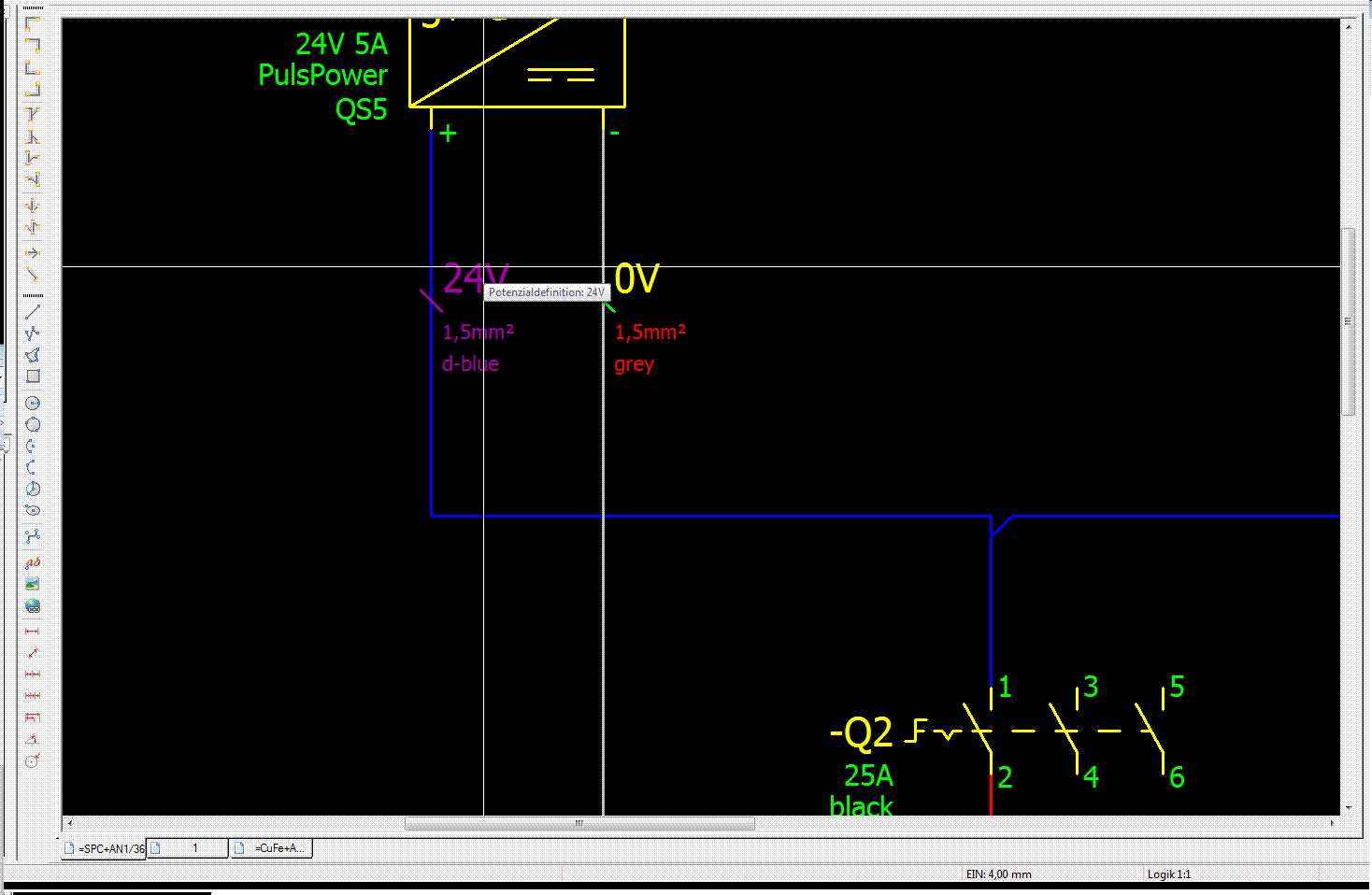Select the Circle through three points tool
1372x895 pixels.
33,424
